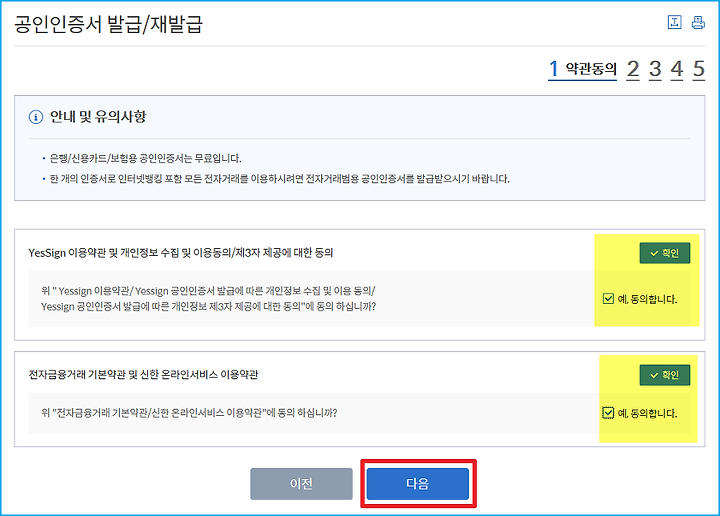Viewport: 720px width, 516px height.
Task: Select step 5 in progress indicator
Action: 699,69
